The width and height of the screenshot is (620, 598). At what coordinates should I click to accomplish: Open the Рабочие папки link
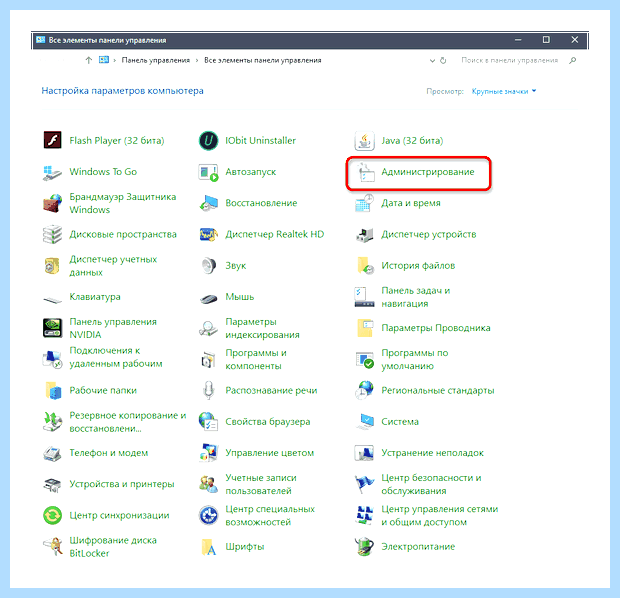coord(103,391)
